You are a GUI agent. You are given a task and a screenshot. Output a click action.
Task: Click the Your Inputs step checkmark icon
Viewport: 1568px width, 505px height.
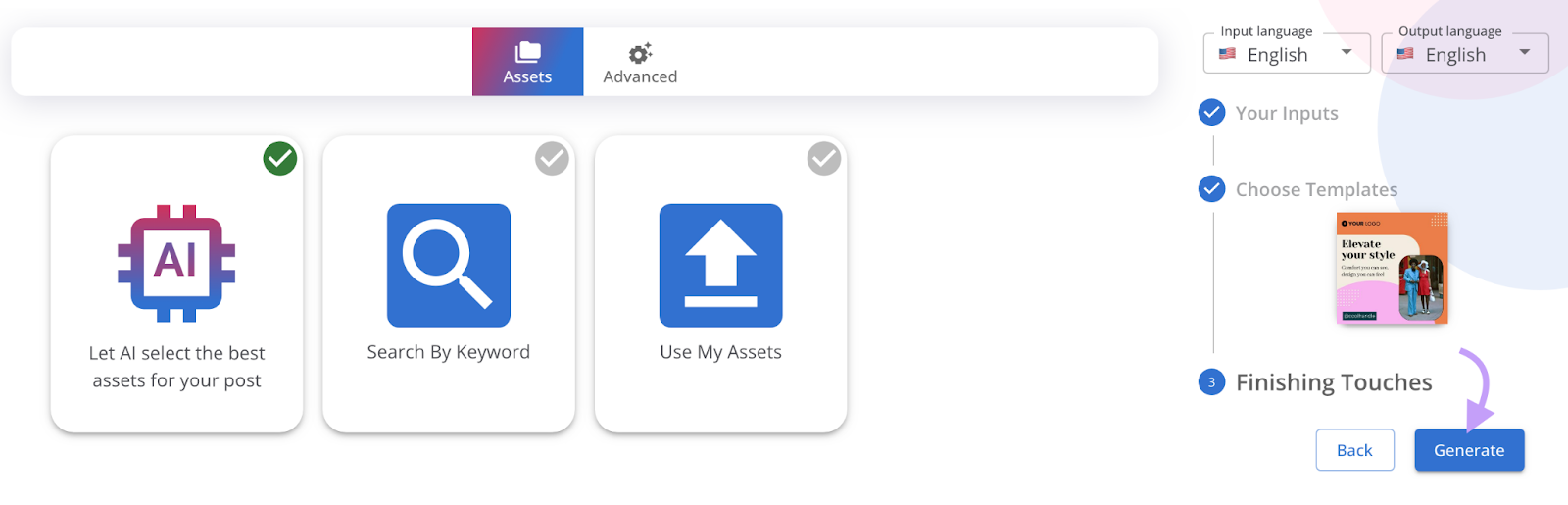tap(1211, 113)
